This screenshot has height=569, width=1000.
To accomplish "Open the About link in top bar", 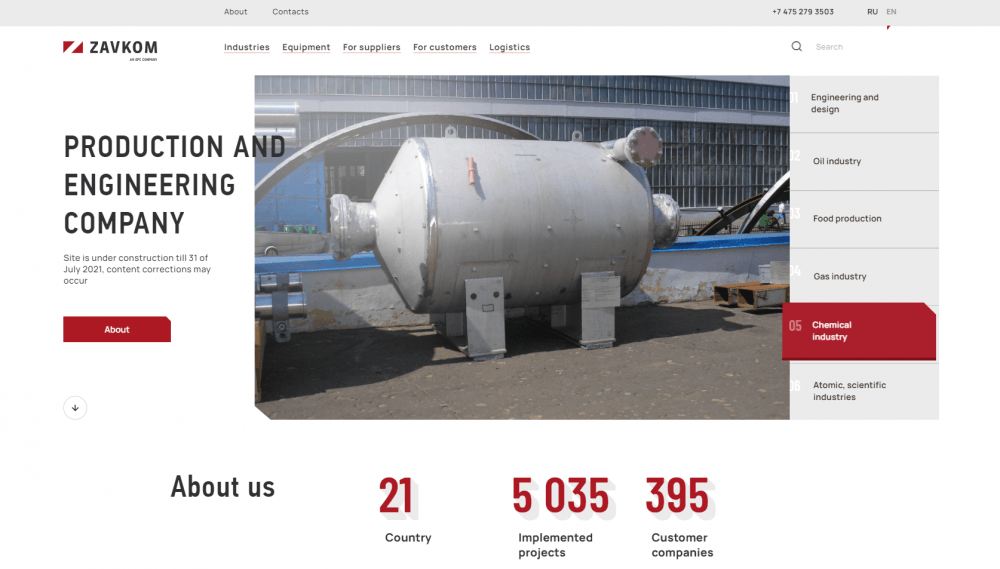I will tap(235, 11).
